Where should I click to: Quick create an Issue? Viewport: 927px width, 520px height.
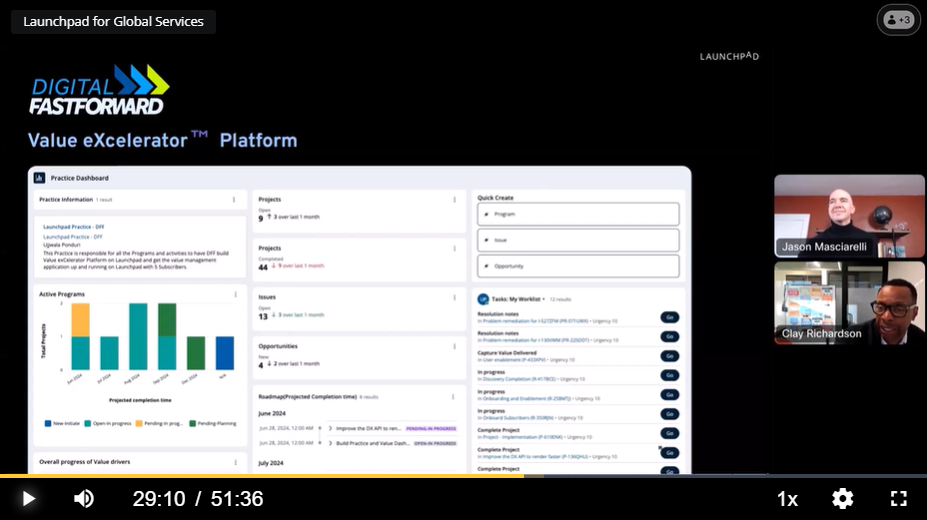tap(578, 240)
